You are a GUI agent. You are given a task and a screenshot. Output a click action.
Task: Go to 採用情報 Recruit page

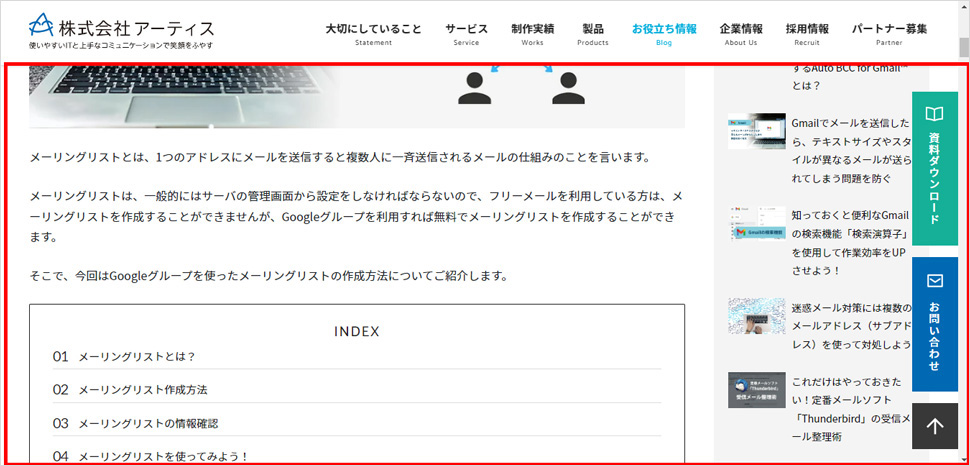(807, 35)
